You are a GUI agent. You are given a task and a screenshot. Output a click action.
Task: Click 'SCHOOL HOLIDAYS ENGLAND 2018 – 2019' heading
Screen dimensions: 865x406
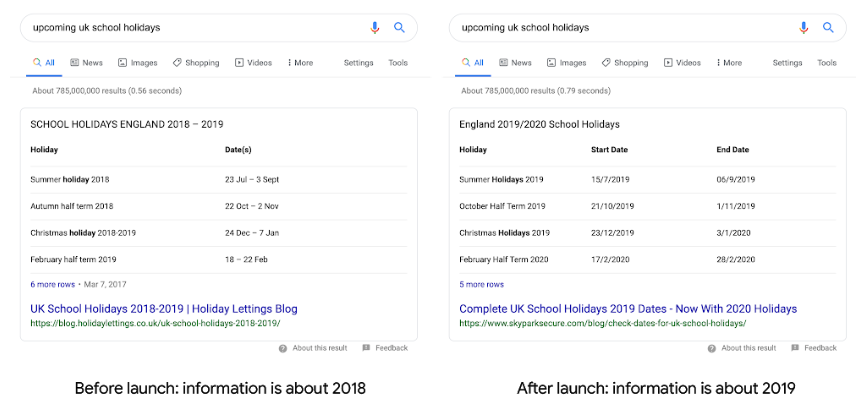(127, 125)
